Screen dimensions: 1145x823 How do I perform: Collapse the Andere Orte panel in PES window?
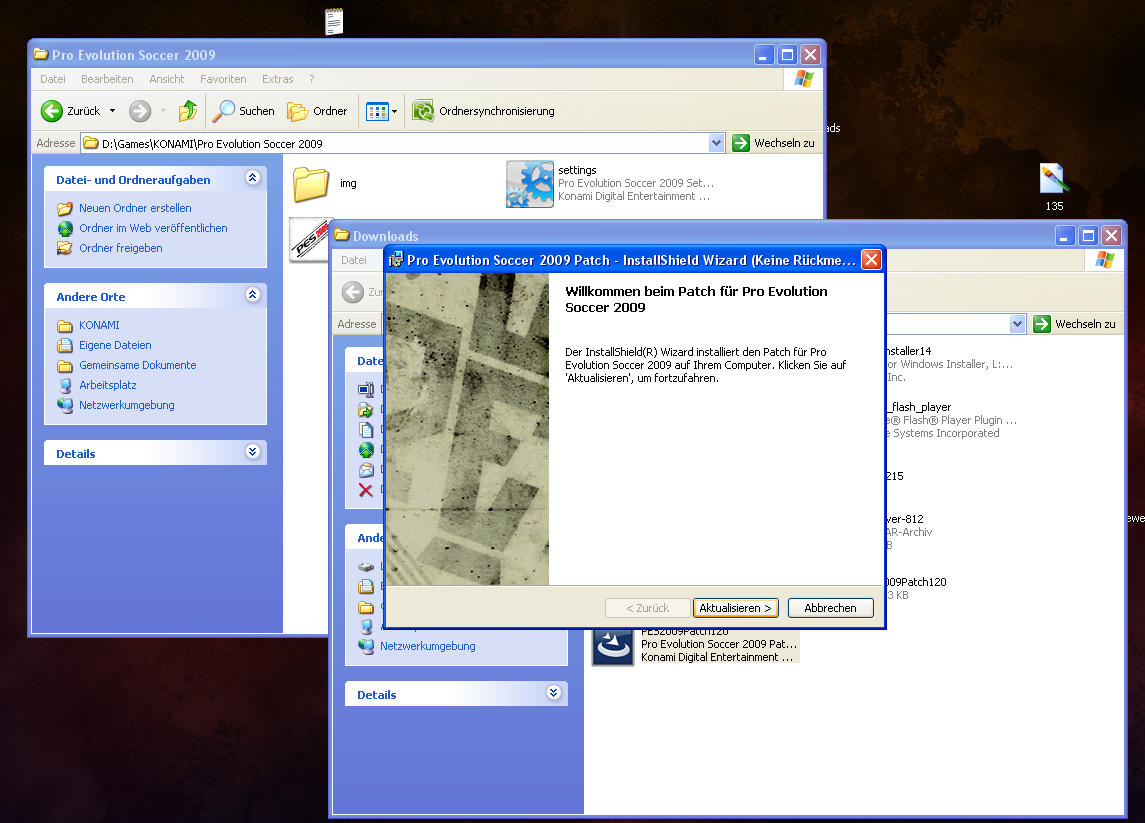click(253, 294)
